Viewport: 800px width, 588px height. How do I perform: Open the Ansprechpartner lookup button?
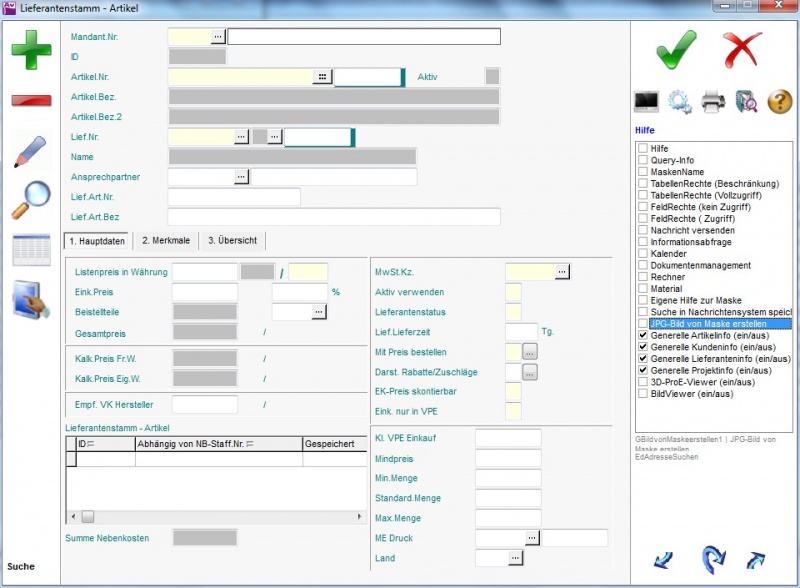pos(241,177)
